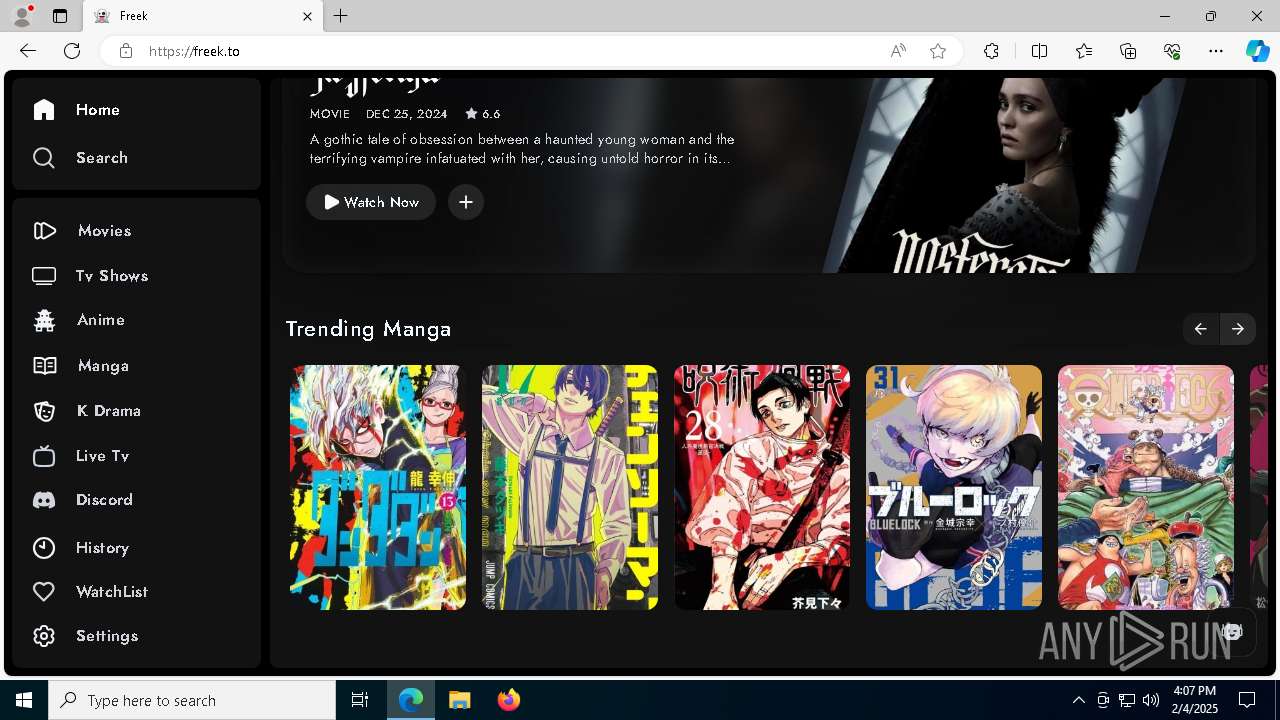Select the Live Tv icon
This screenshot has width=1280, height=720.
point(44,456)
